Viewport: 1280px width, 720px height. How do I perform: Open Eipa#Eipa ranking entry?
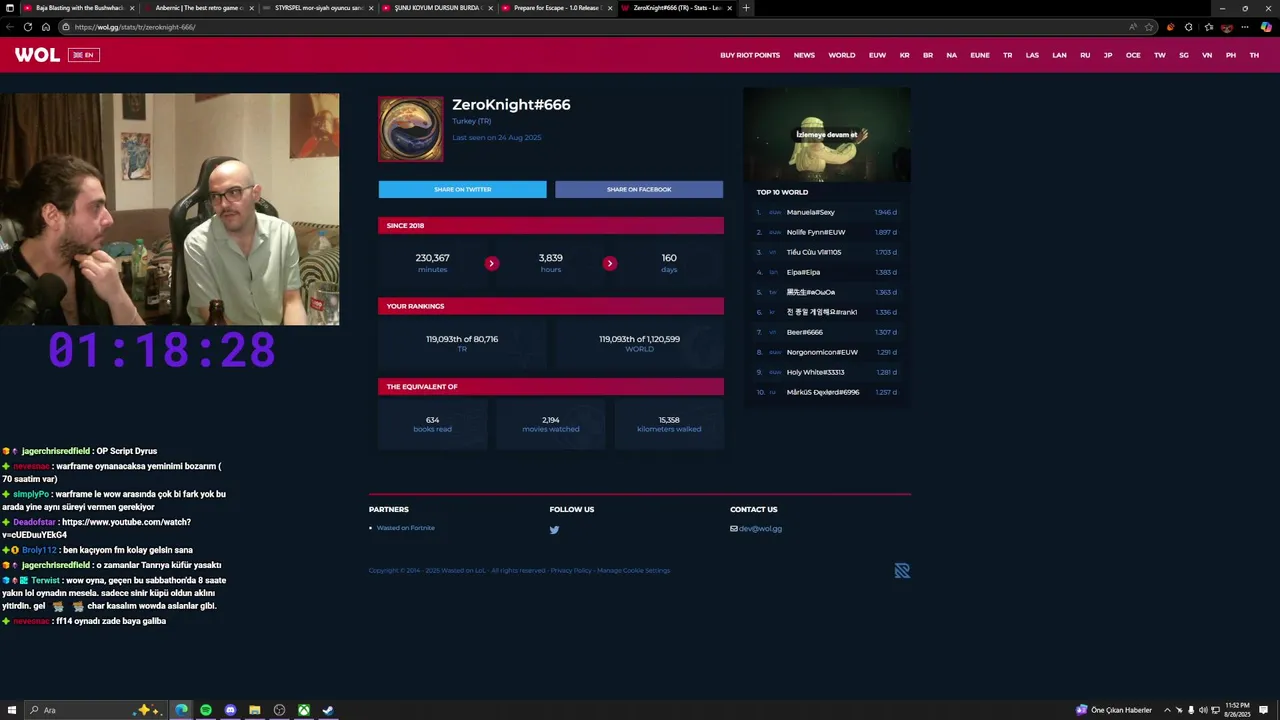tap(803, 272)
